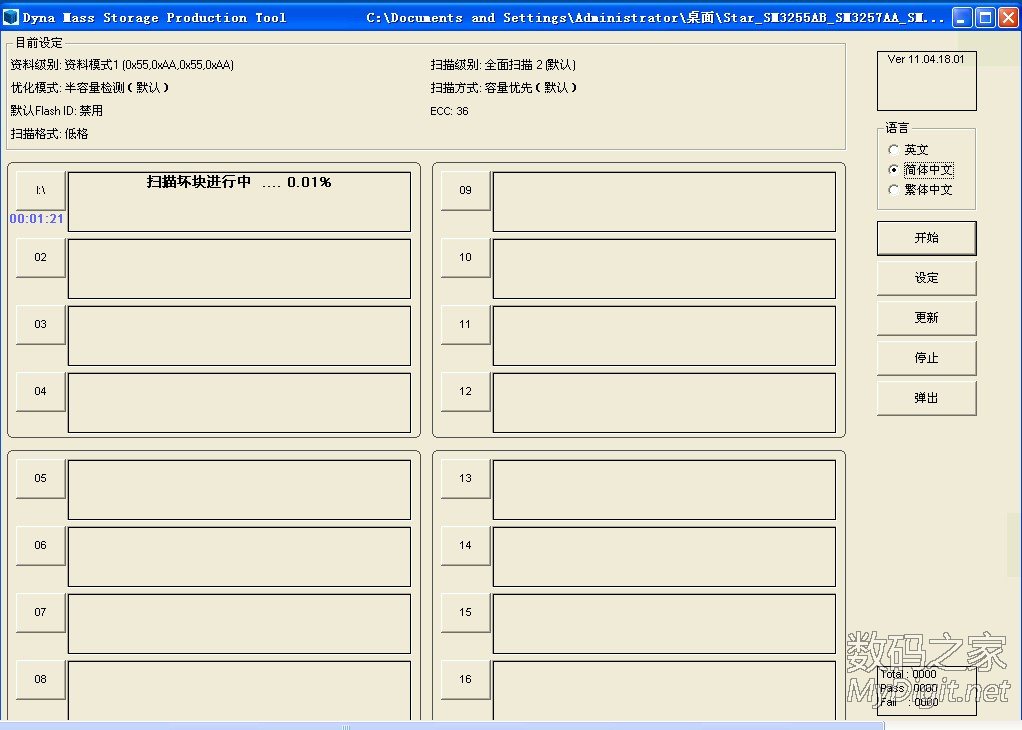Click the 扫描级别 全面扫描 2 text

pos(503,65)
